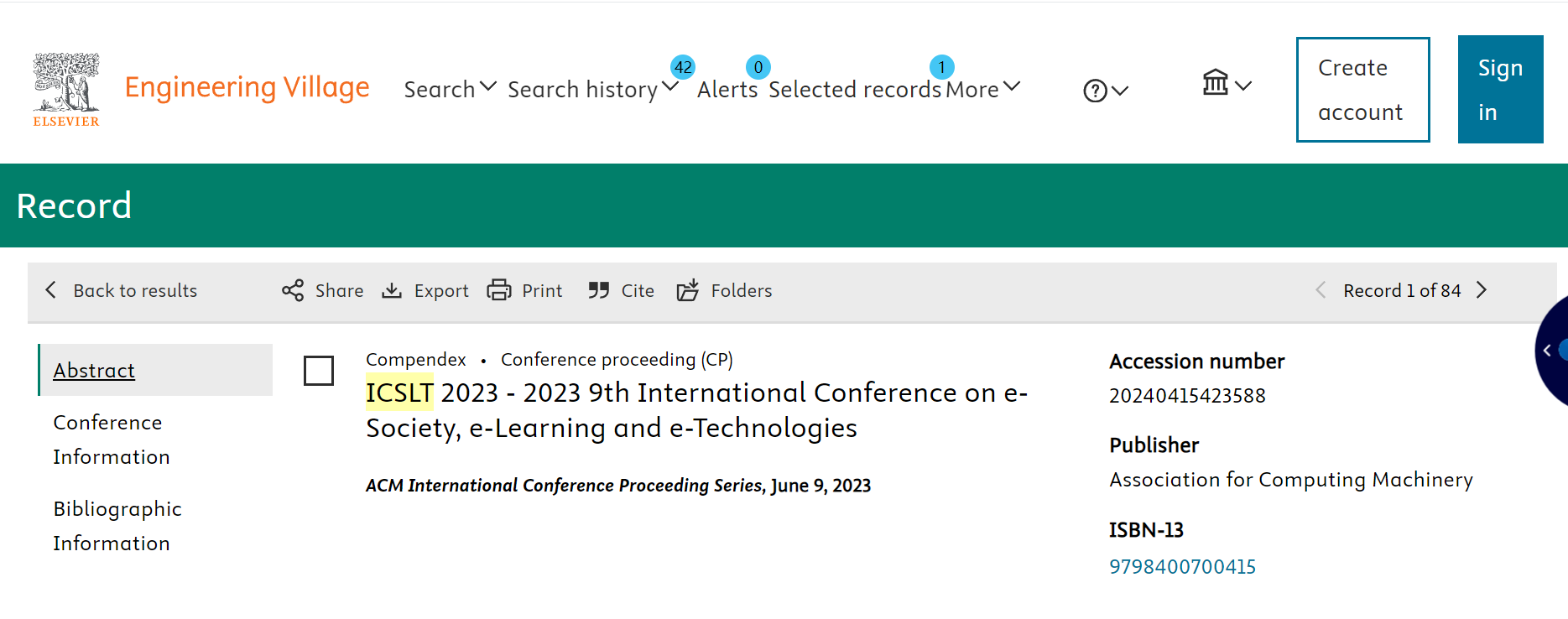Expand the institution menu chevron
1568x619 pixels.
click(x=1243, y=86)
